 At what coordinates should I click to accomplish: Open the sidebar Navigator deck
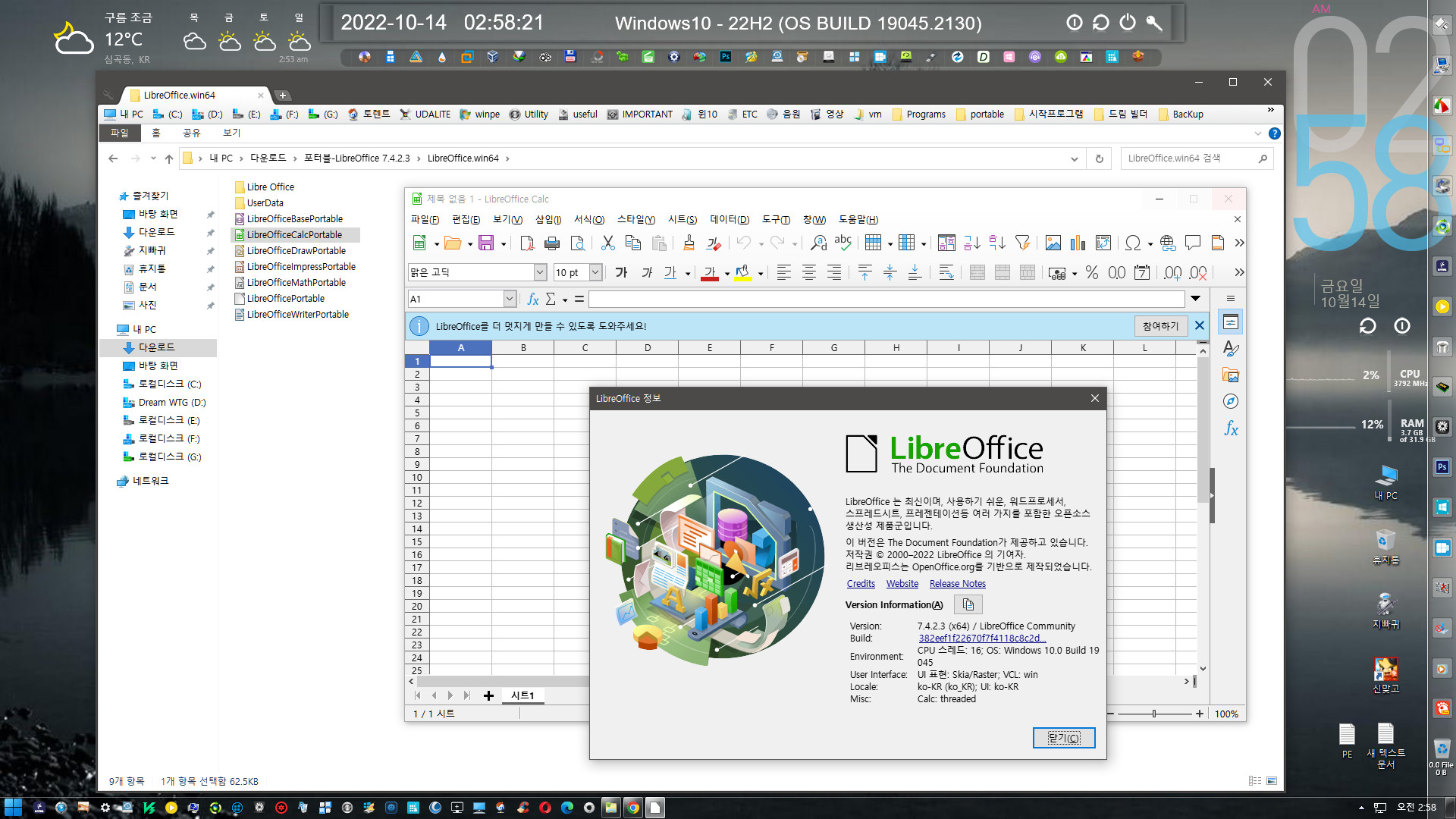1230,401
